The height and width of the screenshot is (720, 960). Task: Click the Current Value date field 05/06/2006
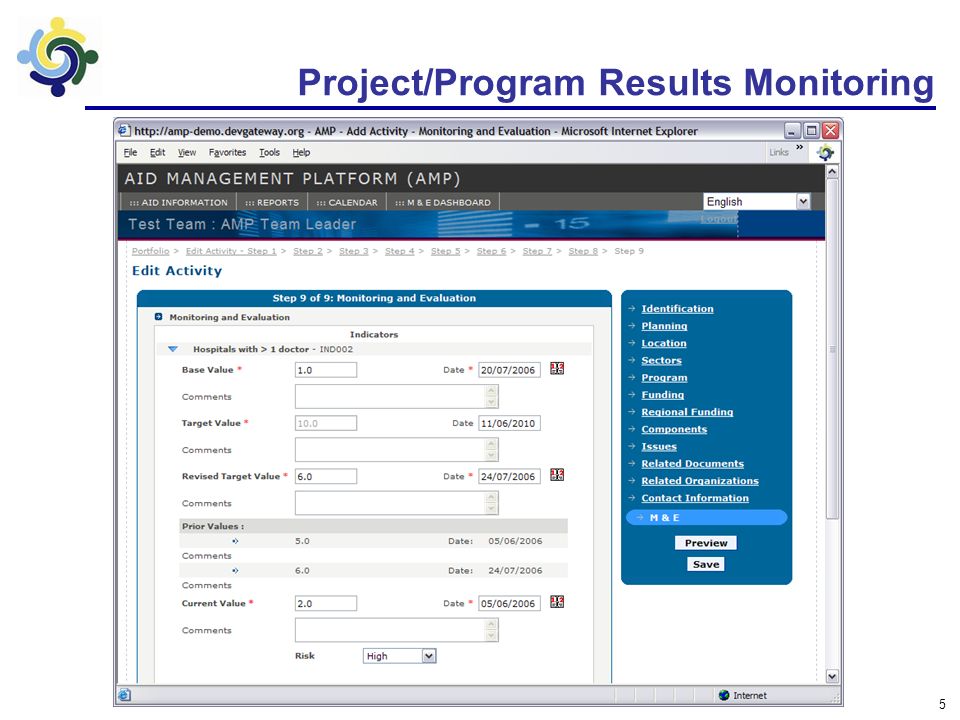tap(509, 603)
